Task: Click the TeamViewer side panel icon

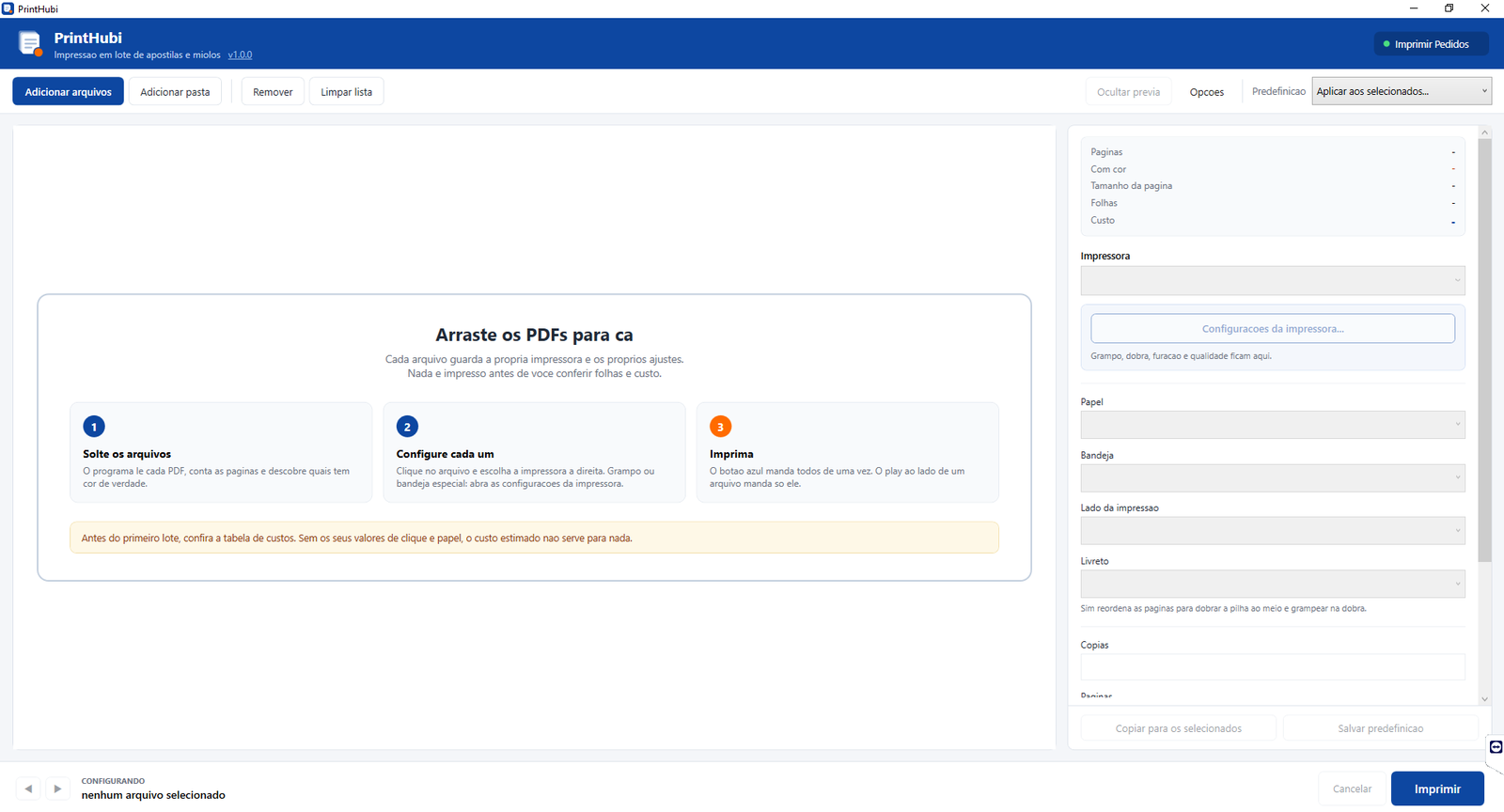Action: [1496, 747]
